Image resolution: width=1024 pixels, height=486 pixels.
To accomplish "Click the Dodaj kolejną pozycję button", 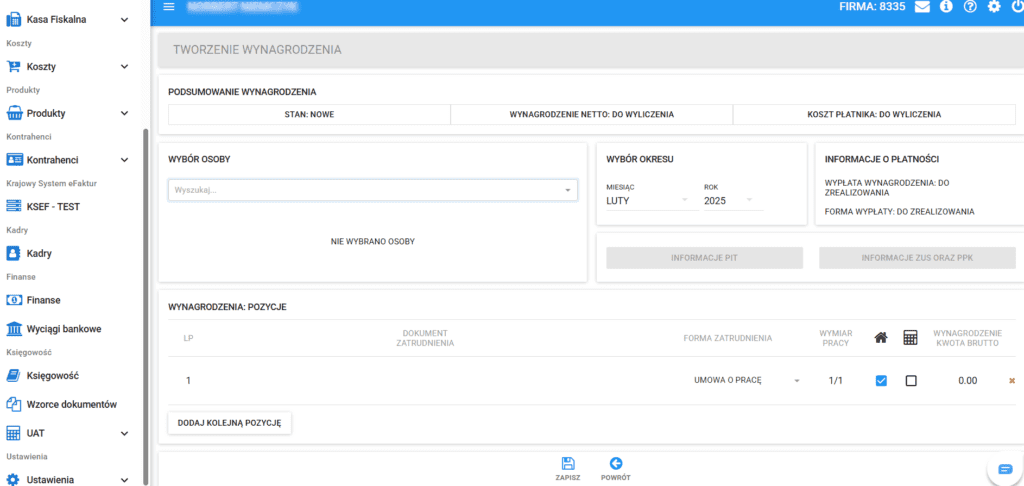I will [229, 423].
